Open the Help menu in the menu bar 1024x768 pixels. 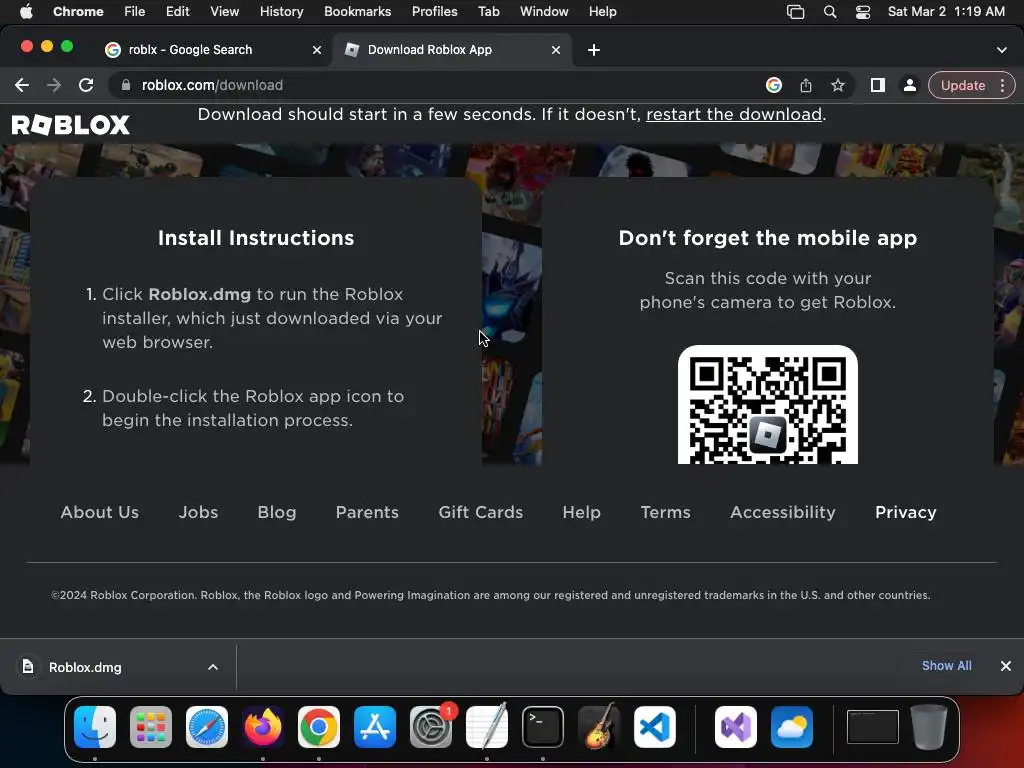pyautogui.click(x=602, y=12)
